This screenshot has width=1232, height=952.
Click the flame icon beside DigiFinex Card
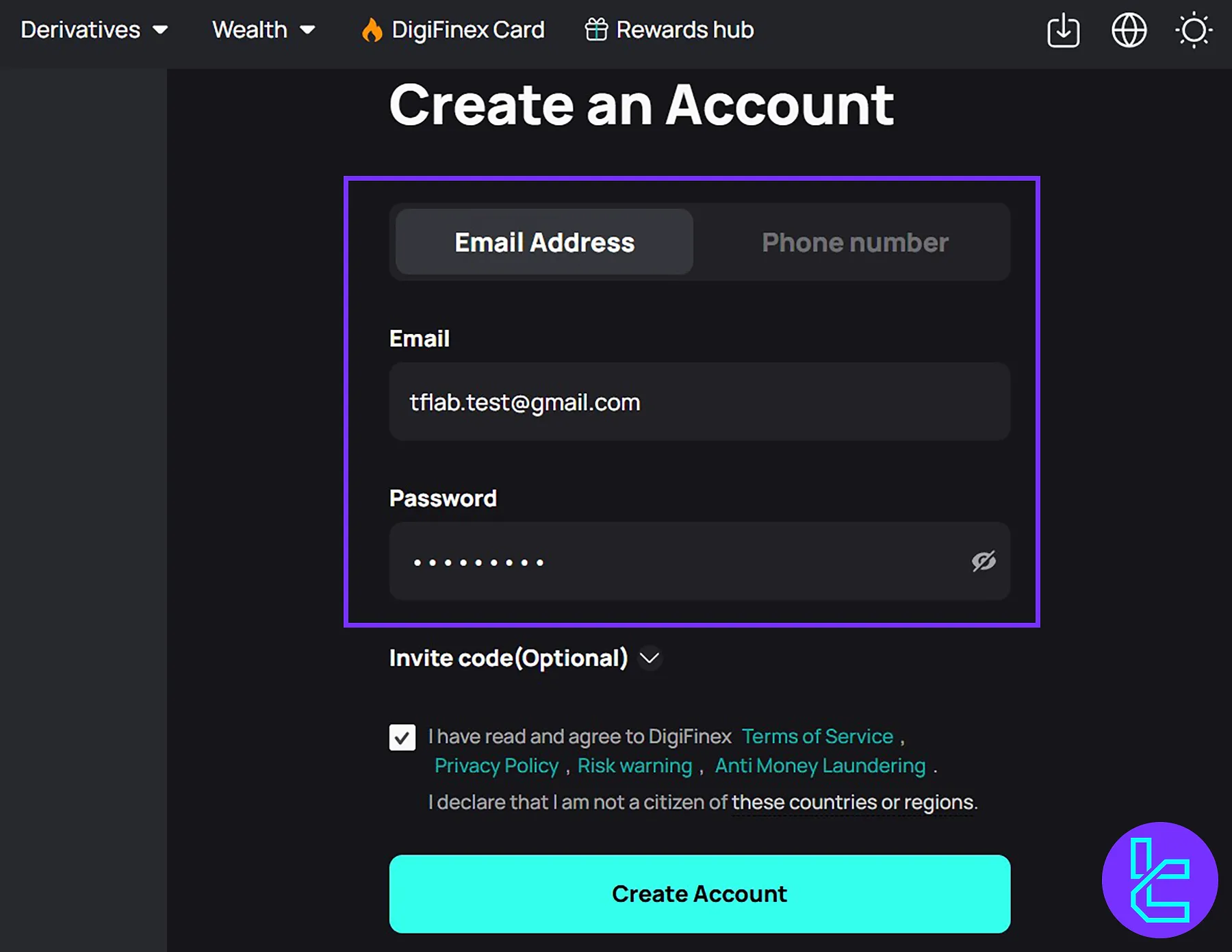[x=372, y=30]
